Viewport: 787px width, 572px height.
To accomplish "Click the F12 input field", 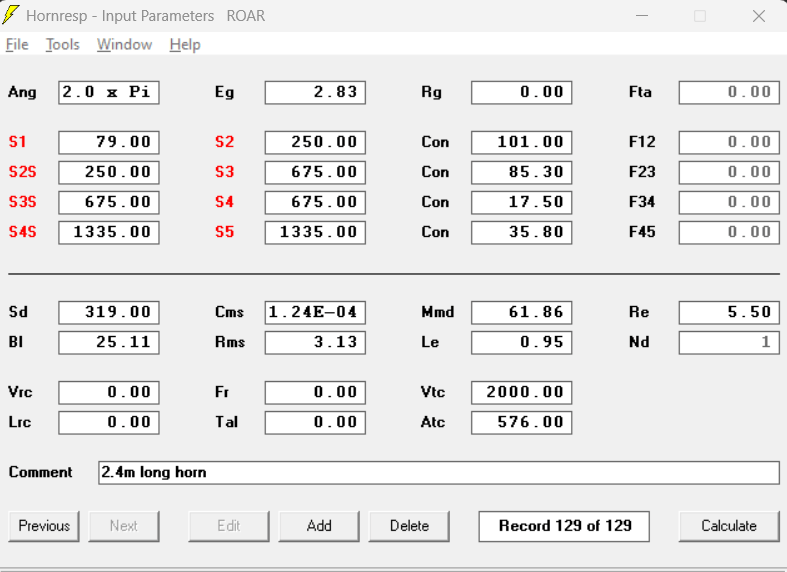I will coord(729,142).
